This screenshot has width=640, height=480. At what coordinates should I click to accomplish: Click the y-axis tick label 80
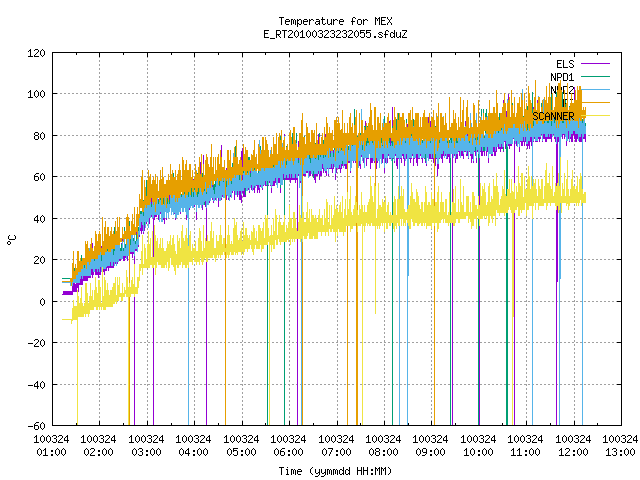point(39,136)
